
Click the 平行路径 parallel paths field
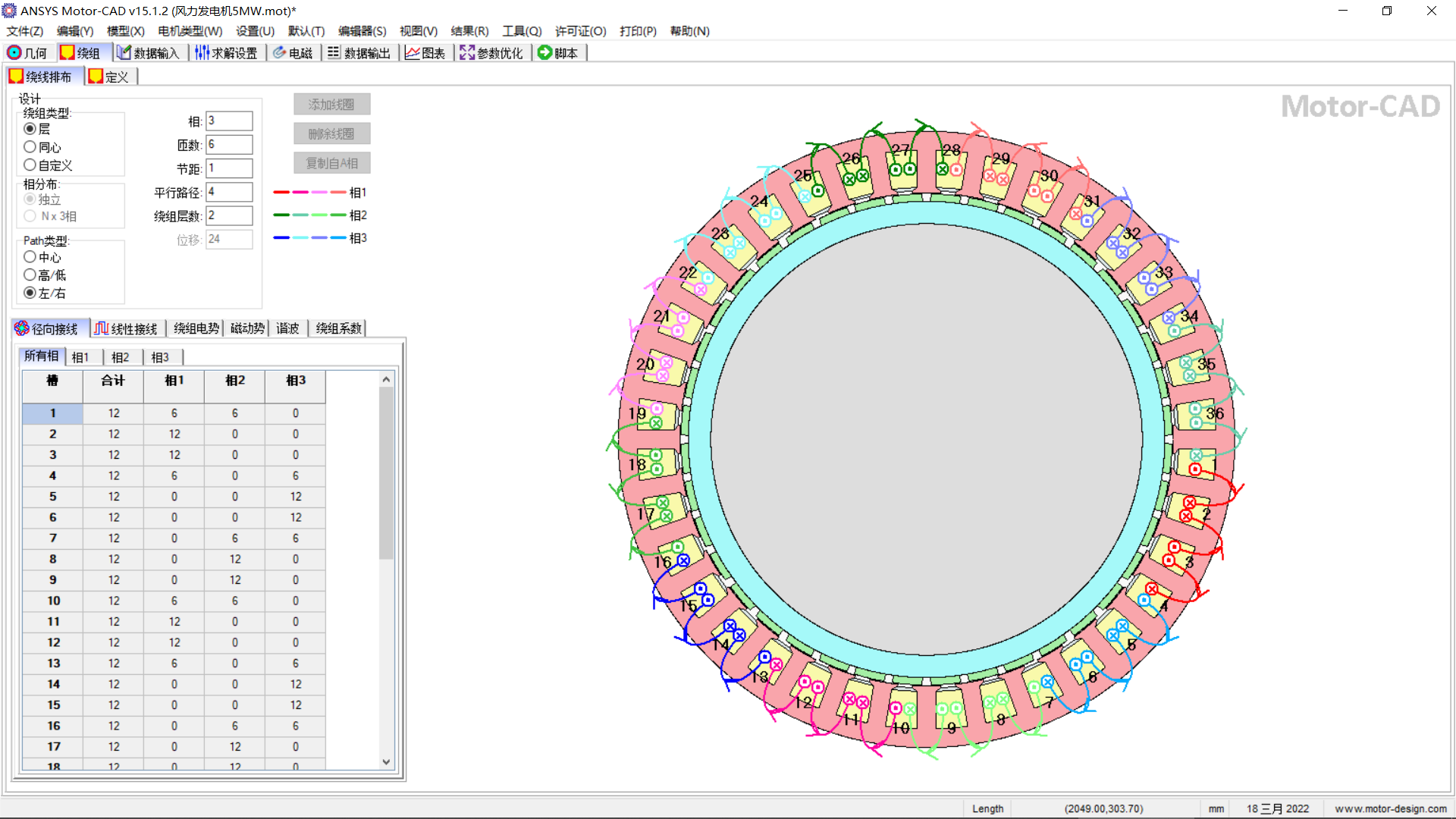coord(229,192)
